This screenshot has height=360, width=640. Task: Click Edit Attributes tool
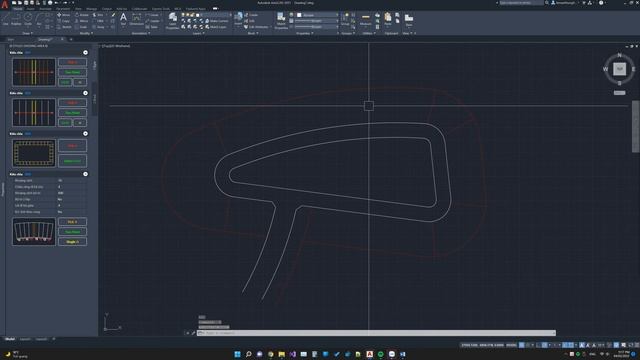256,27
